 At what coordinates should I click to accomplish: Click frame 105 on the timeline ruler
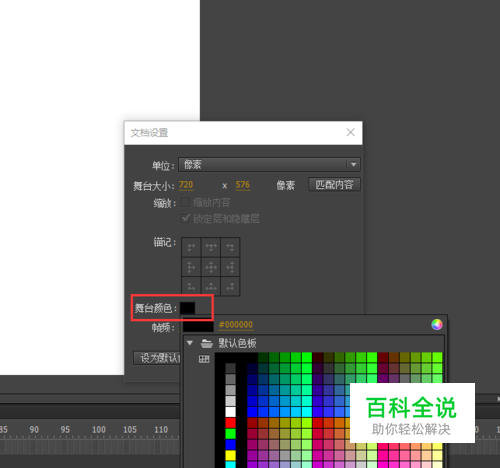(x=130, y=429)
